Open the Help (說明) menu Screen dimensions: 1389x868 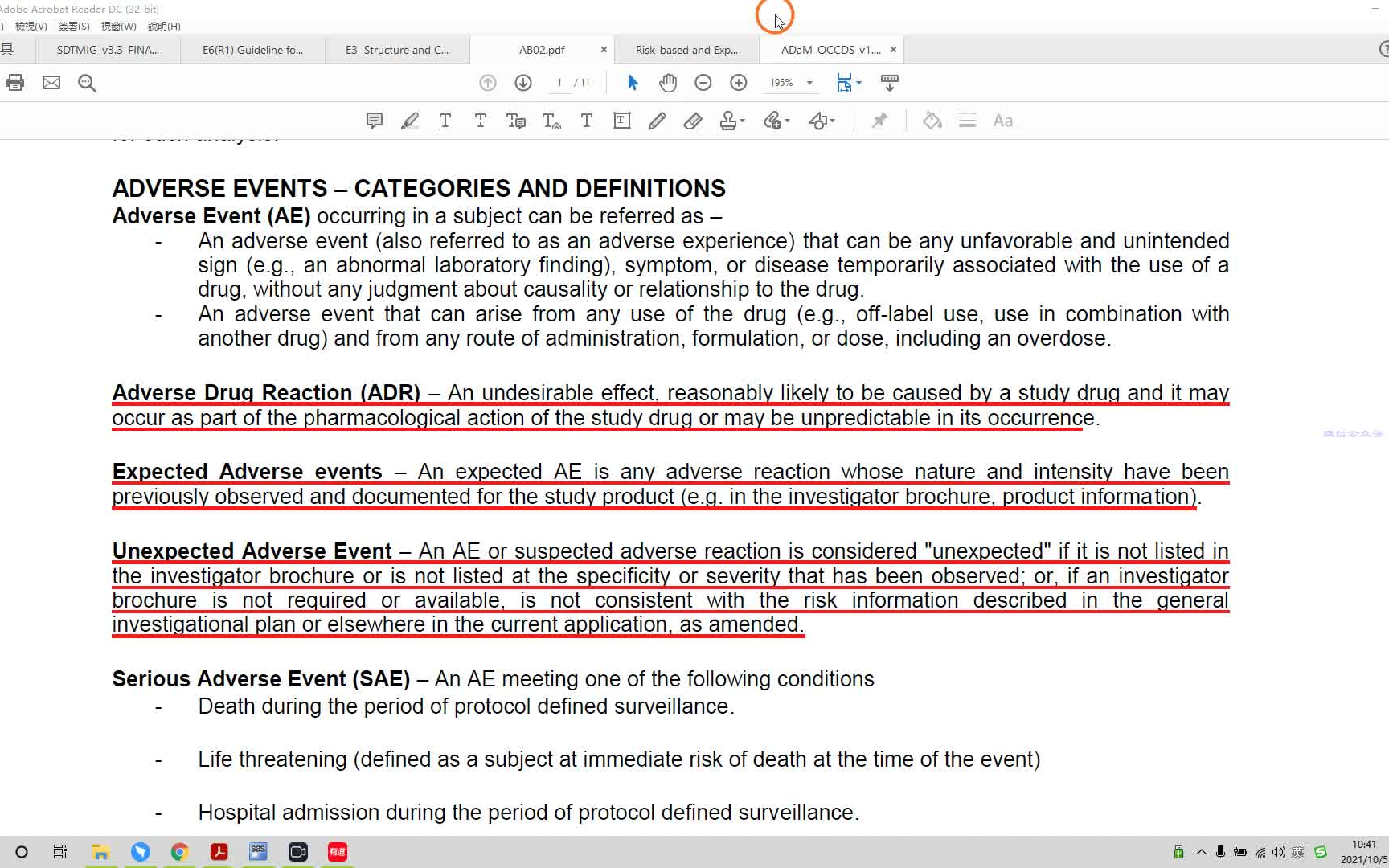pyautogui.click(x=164, y=26)
